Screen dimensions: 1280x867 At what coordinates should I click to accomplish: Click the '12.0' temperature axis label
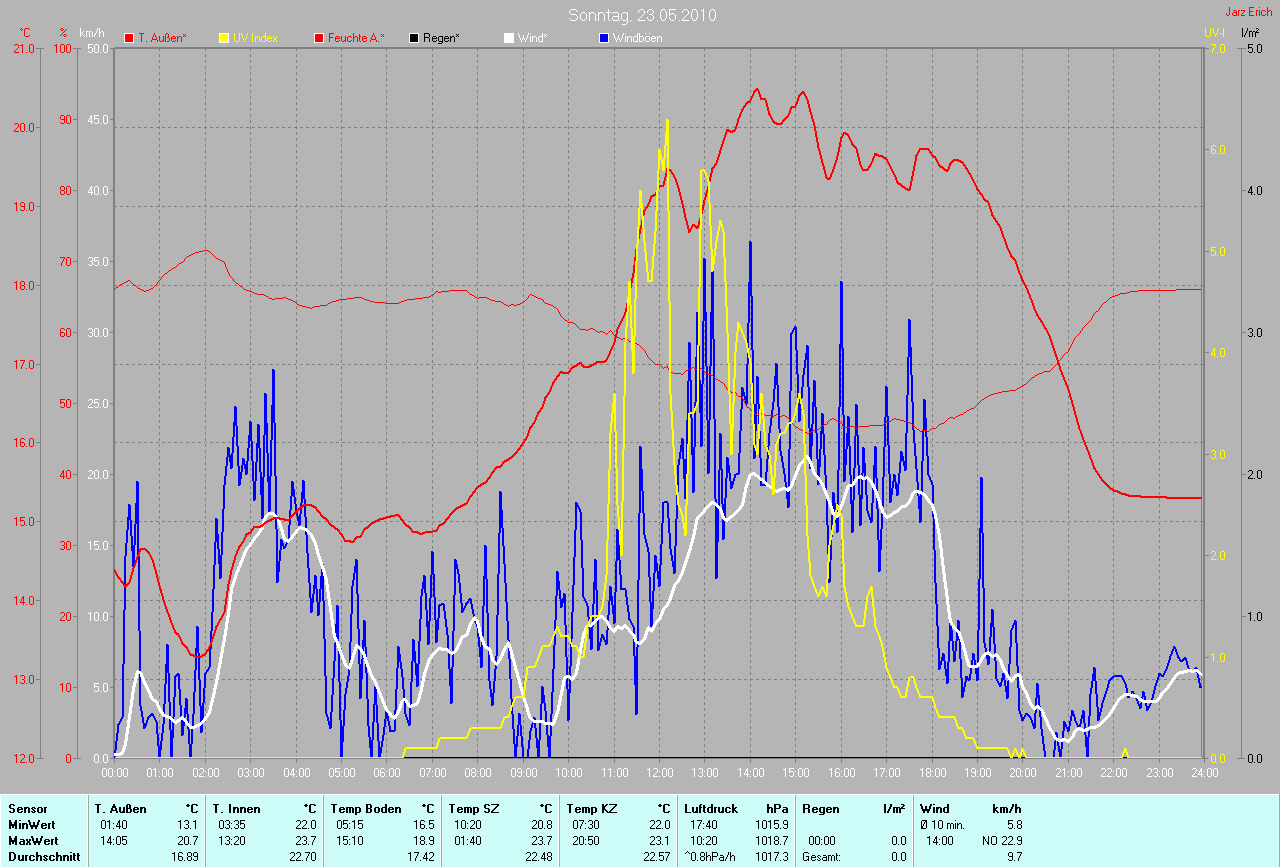click(23, 758)
